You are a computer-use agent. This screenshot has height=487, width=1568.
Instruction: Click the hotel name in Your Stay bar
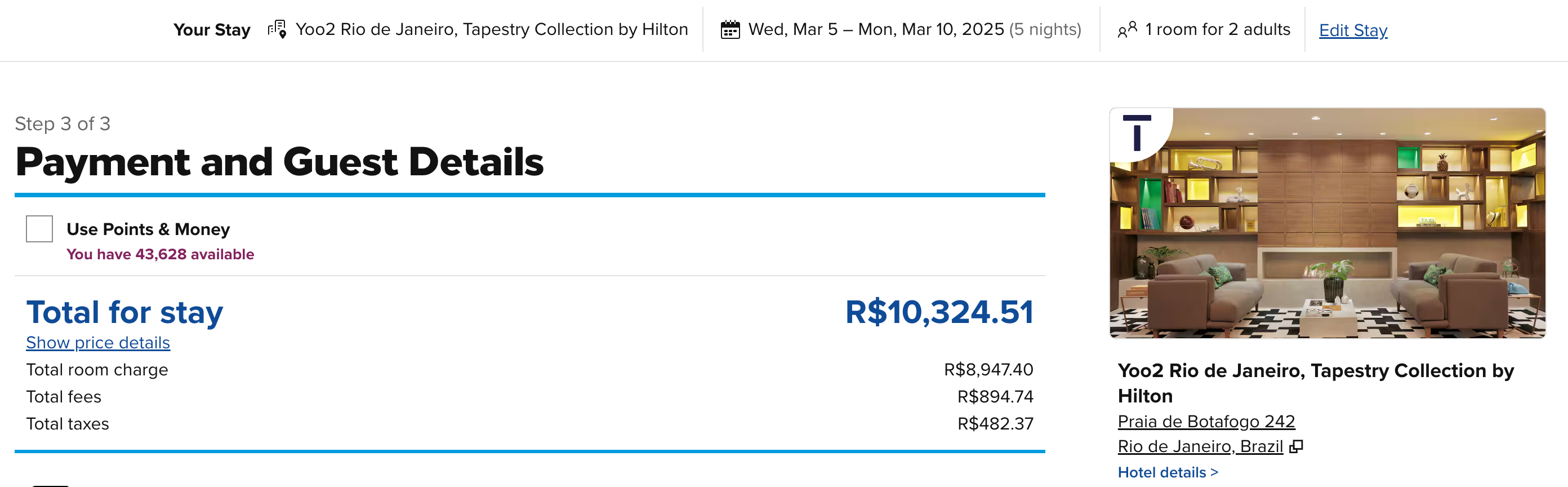coord(491,29)
